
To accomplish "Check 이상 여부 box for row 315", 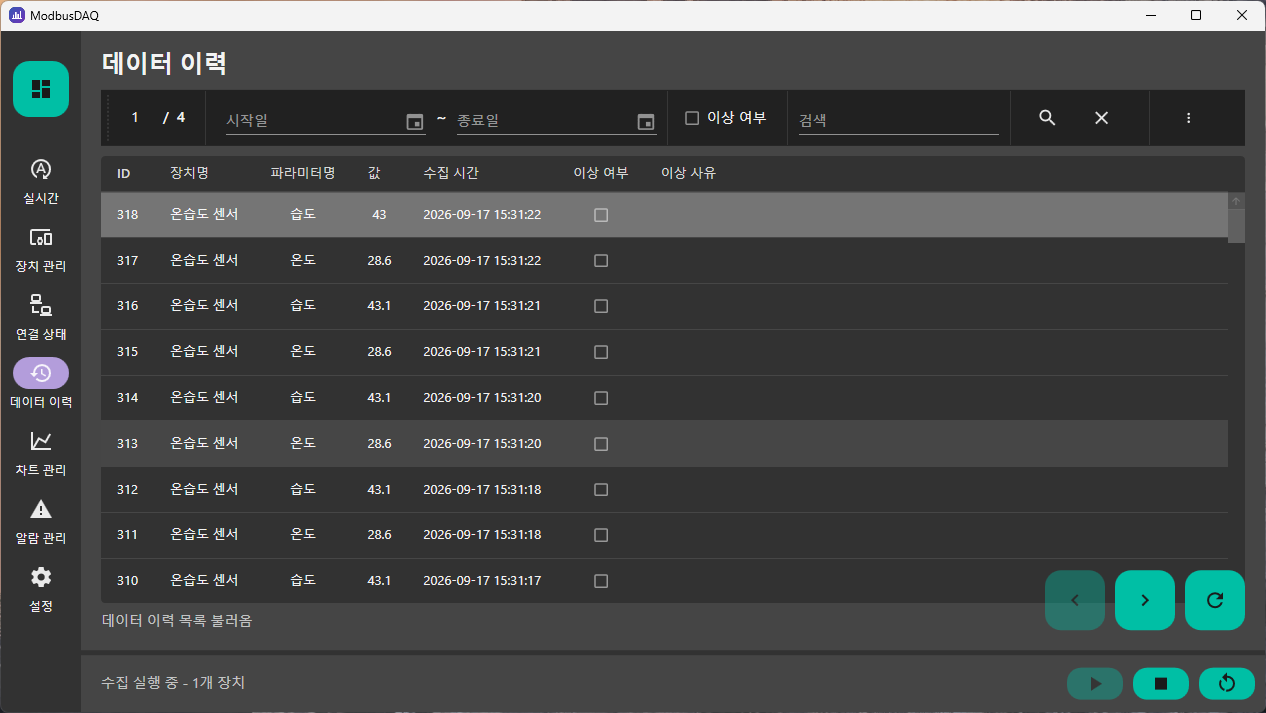I will click(601, 352).
